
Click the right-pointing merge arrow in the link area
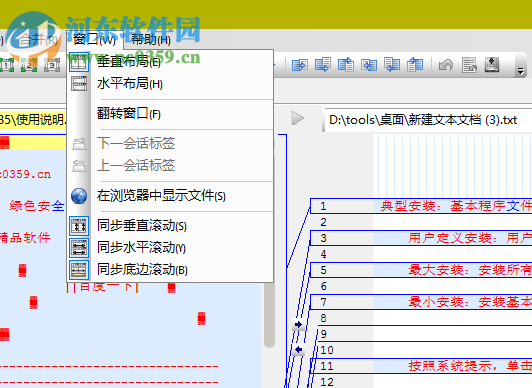(x=298, y=325)
